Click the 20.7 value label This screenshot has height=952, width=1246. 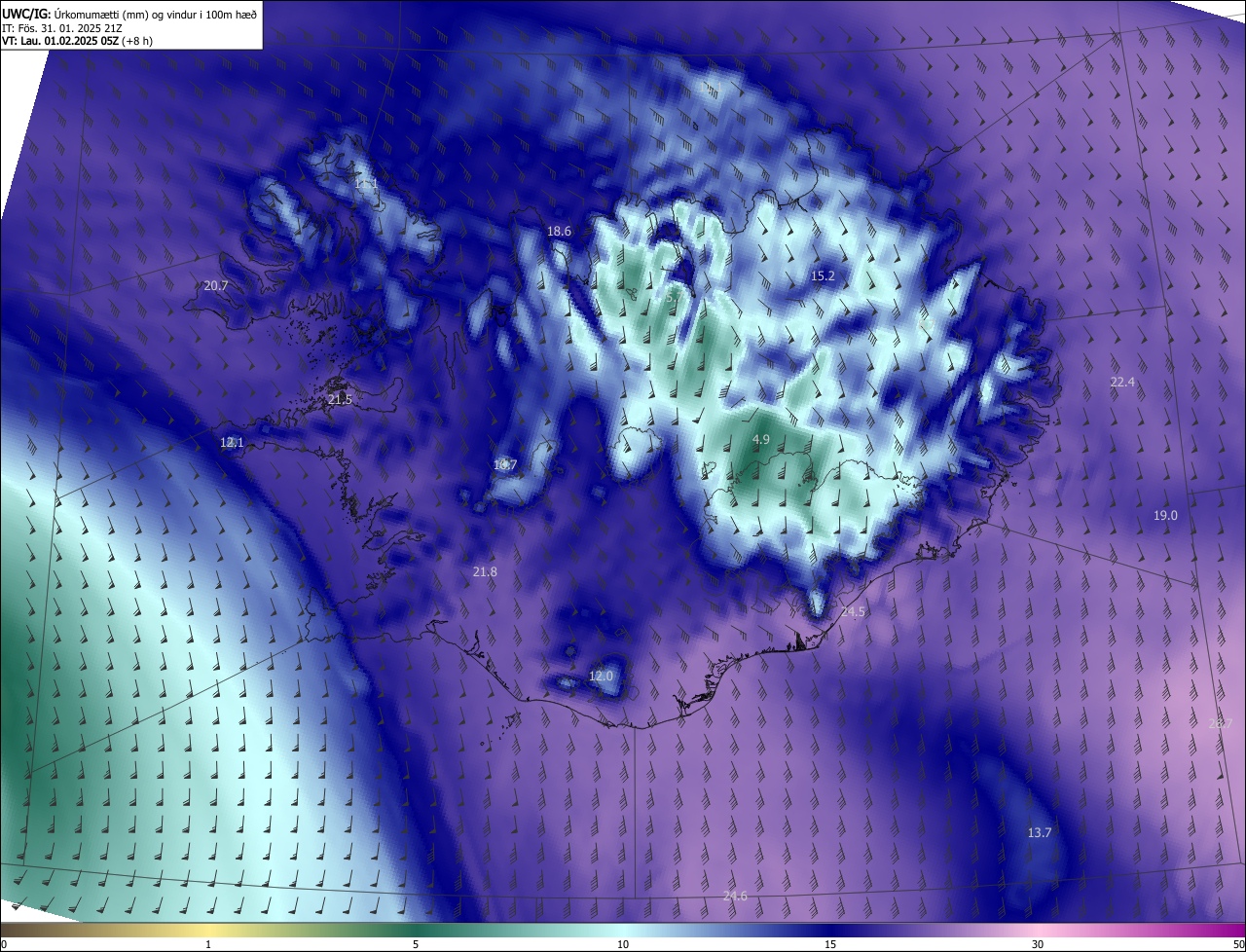216,286
